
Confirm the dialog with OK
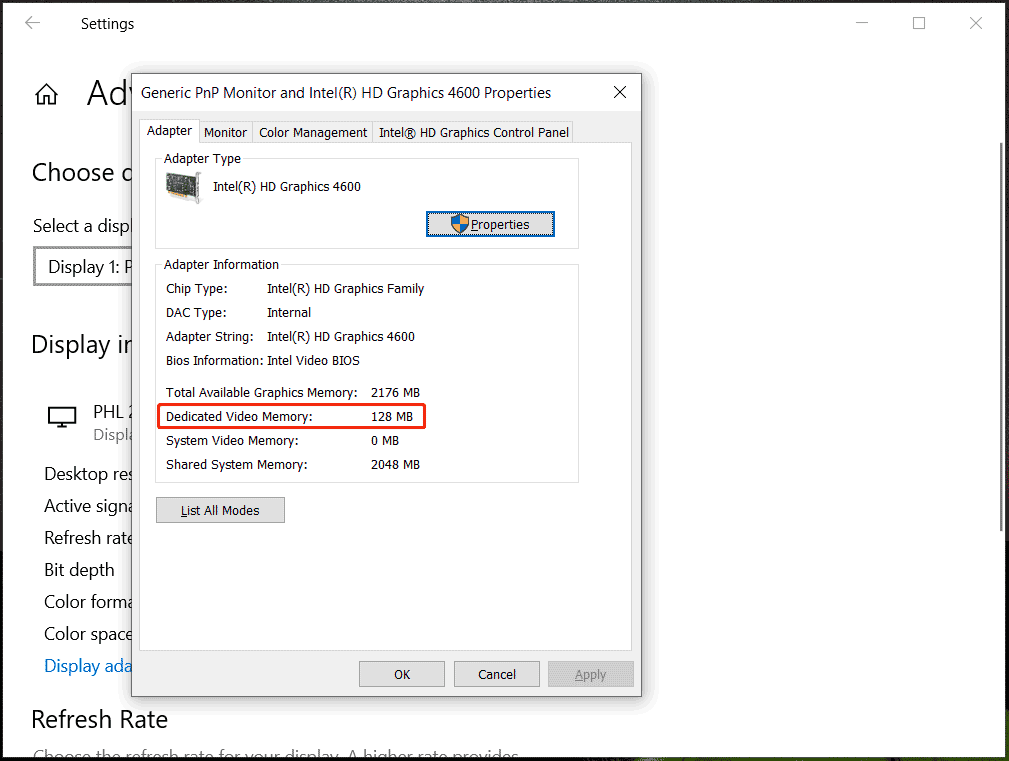pos(401,674)
